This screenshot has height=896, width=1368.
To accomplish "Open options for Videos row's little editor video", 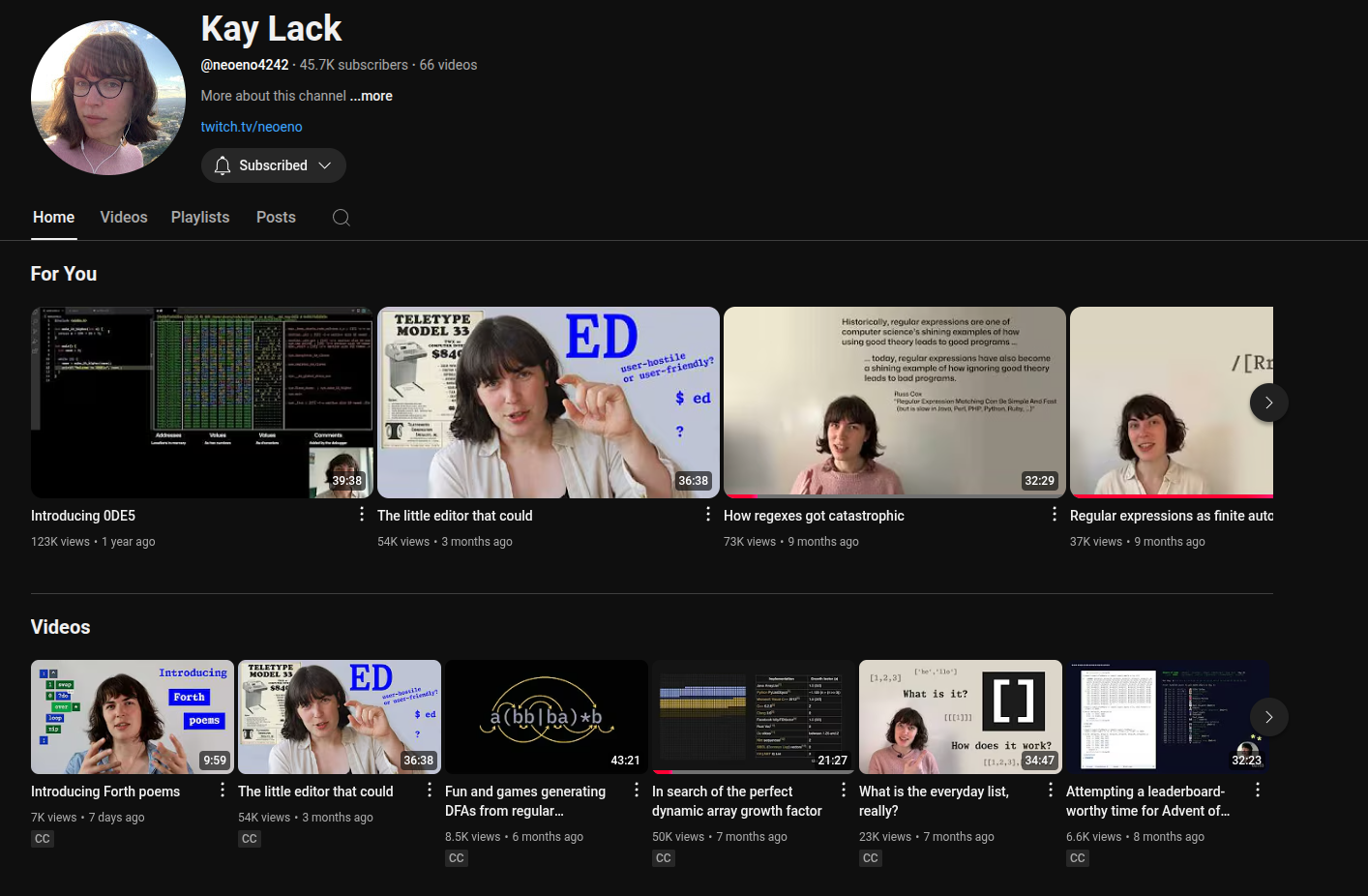I will (x=430, y=790).
